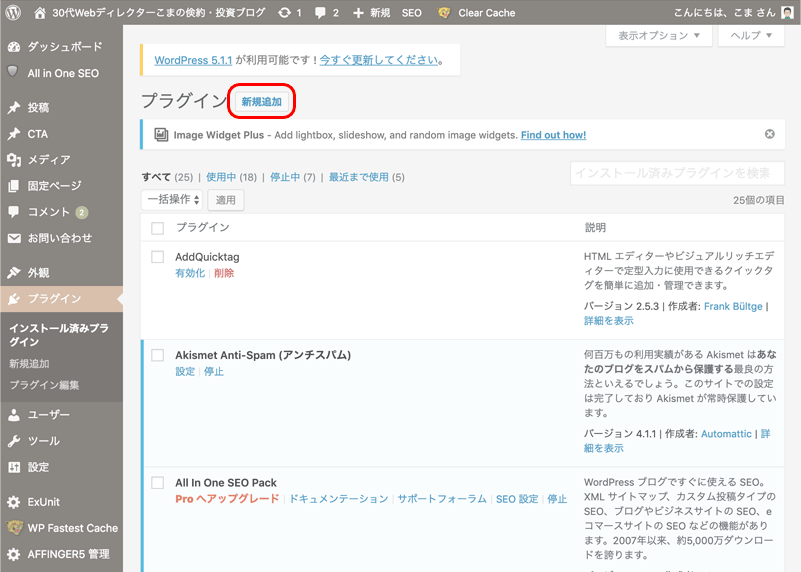The height and width of the screenshot is (572, 801).
Task: Click コメント bubble icon in sidebar
Action: pos(14,212)
